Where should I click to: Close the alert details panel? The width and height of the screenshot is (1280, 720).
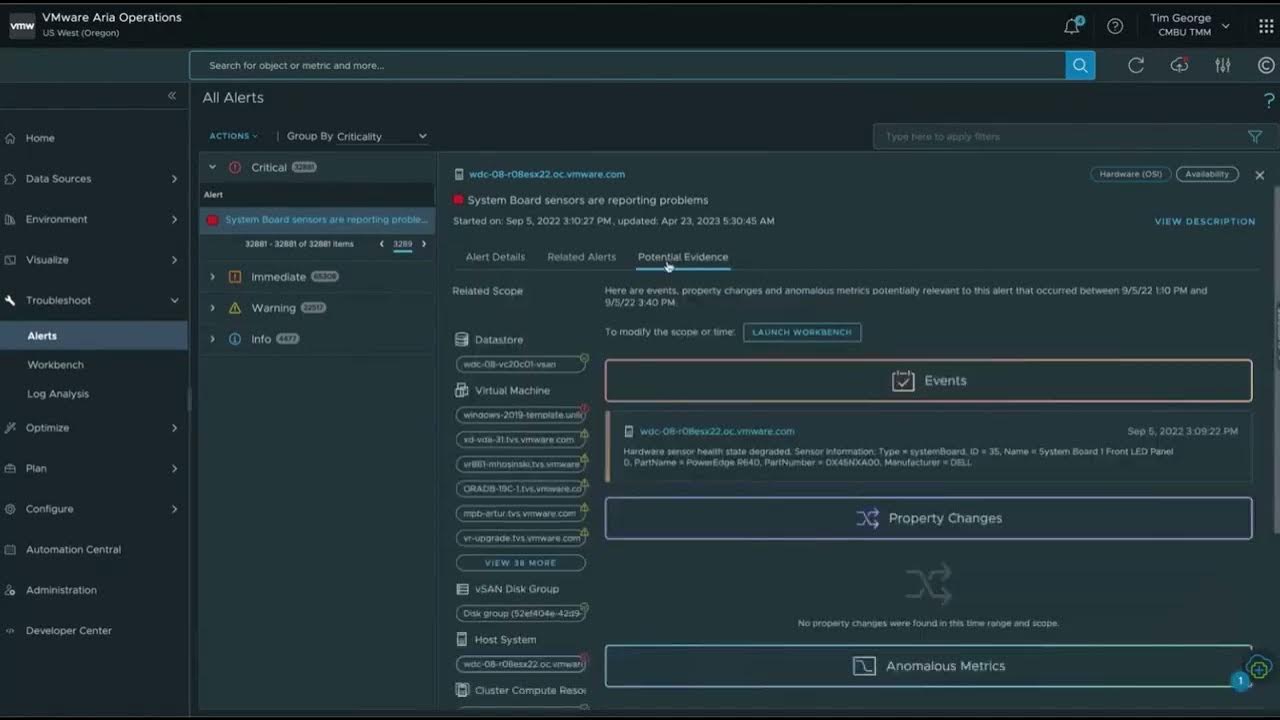click(x=1259, y=175)
